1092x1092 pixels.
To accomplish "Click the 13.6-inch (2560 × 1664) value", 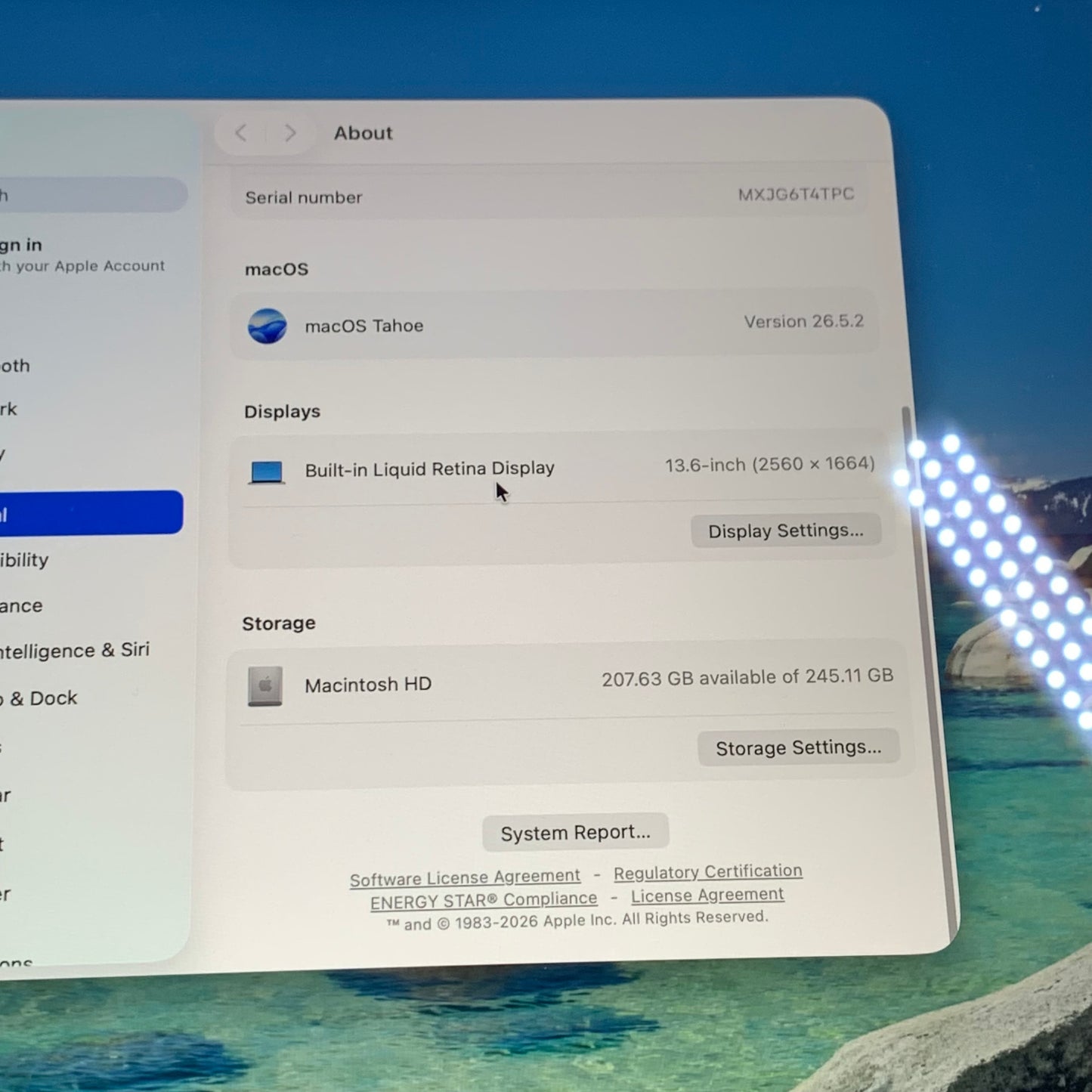I will [x=769, y=464].
